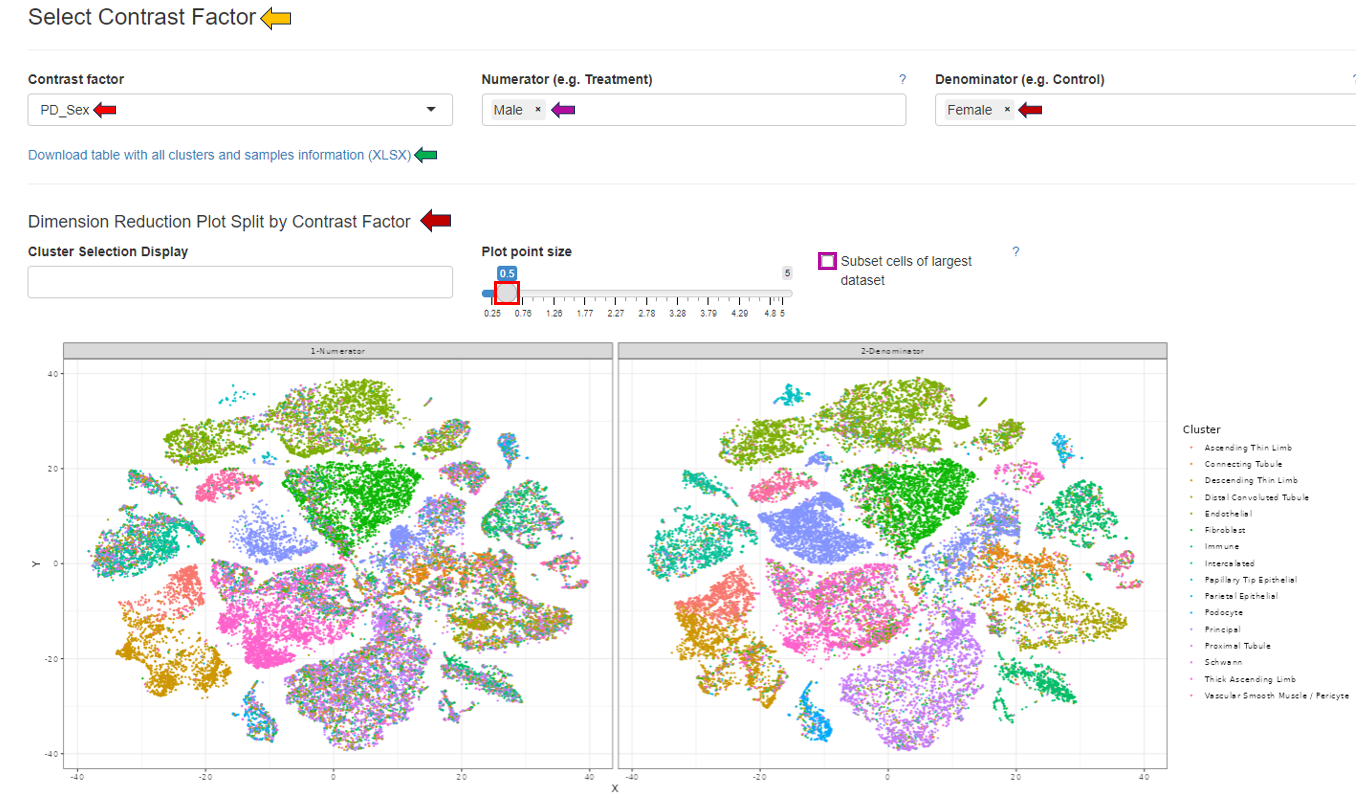
Task: Enable Subset cells of largest dataset checkbox
Action: 827,262
